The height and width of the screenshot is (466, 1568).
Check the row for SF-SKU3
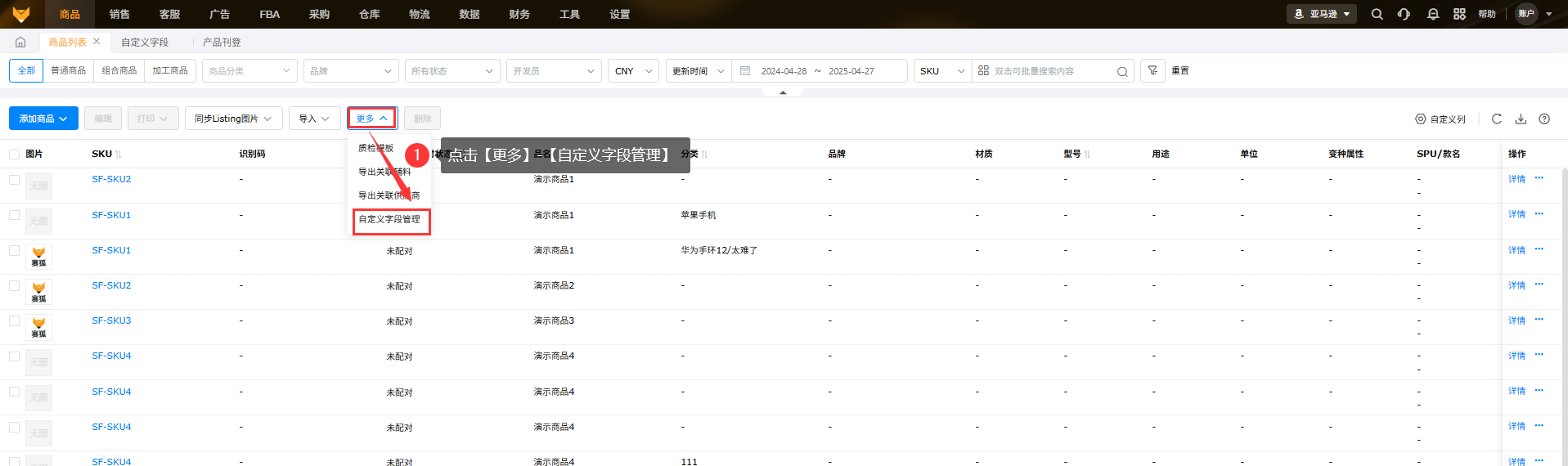[14, 320]
